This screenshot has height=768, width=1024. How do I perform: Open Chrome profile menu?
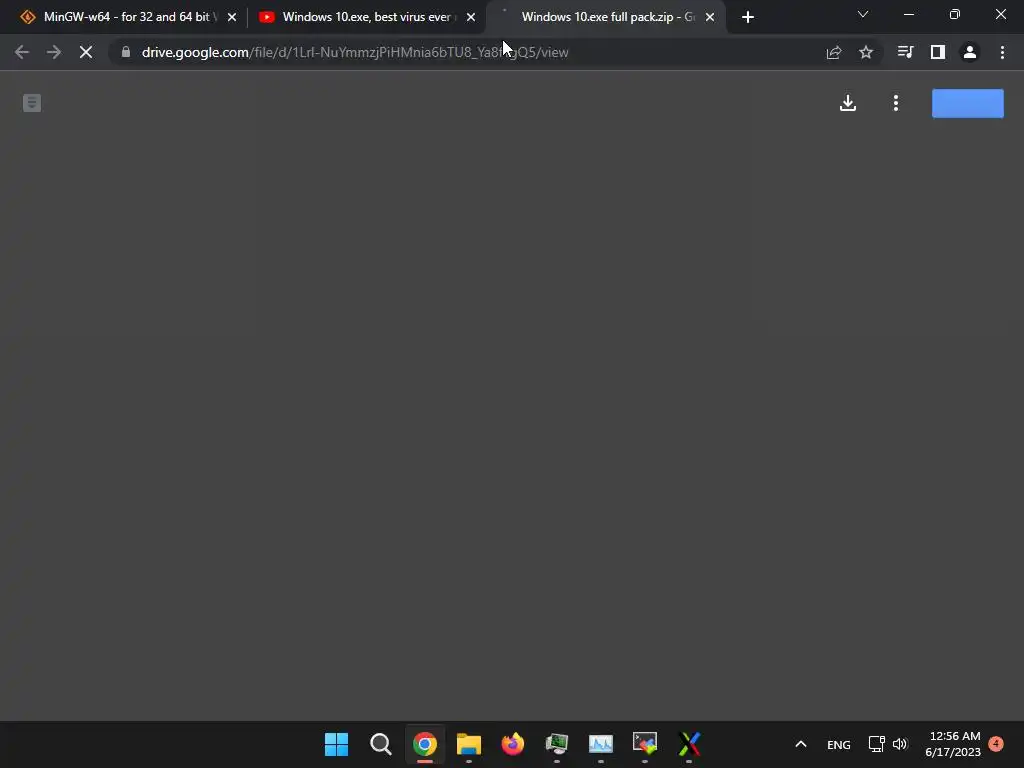click(970, 52)
